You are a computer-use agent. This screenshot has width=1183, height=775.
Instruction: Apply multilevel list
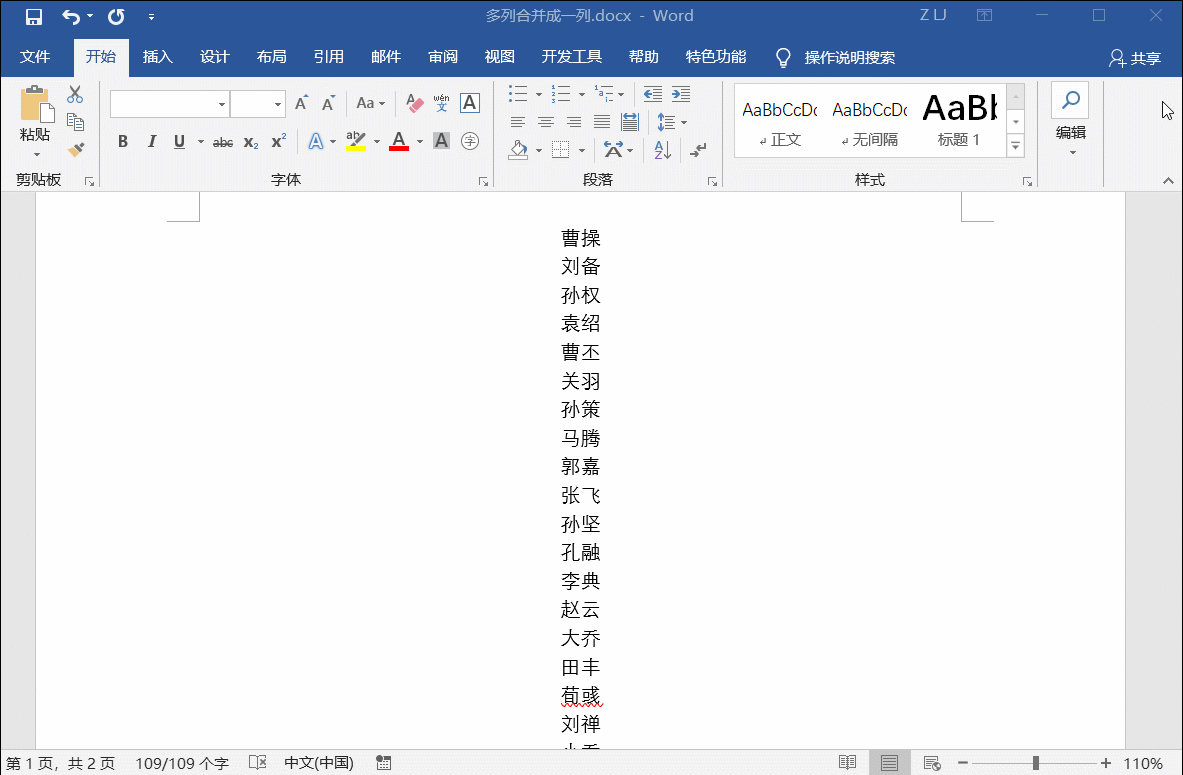(604, 94)
